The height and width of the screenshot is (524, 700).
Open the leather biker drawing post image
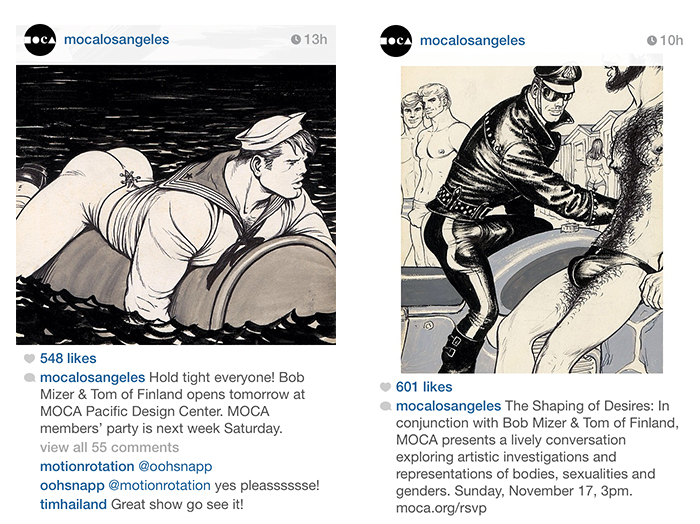[532, 220]
